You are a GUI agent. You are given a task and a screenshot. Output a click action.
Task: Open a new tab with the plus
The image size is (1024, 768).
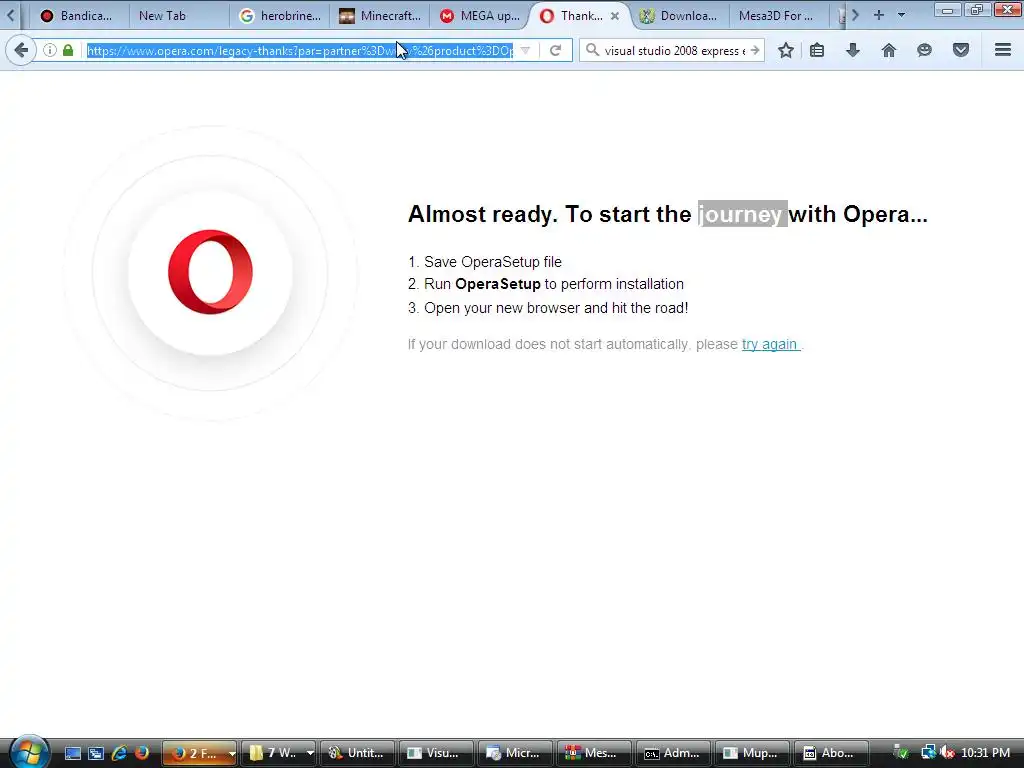click(879, 15)
